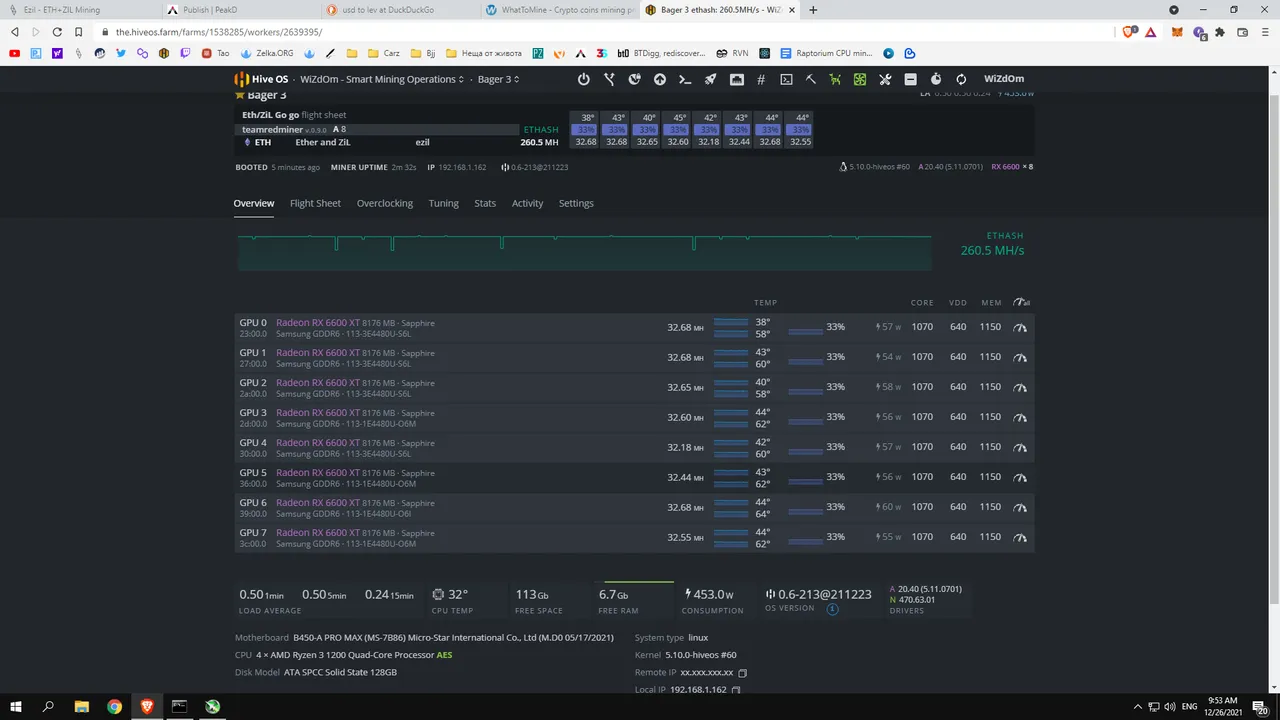
Task: Switch to the Overclocking tab
Action: coord(385,203)
